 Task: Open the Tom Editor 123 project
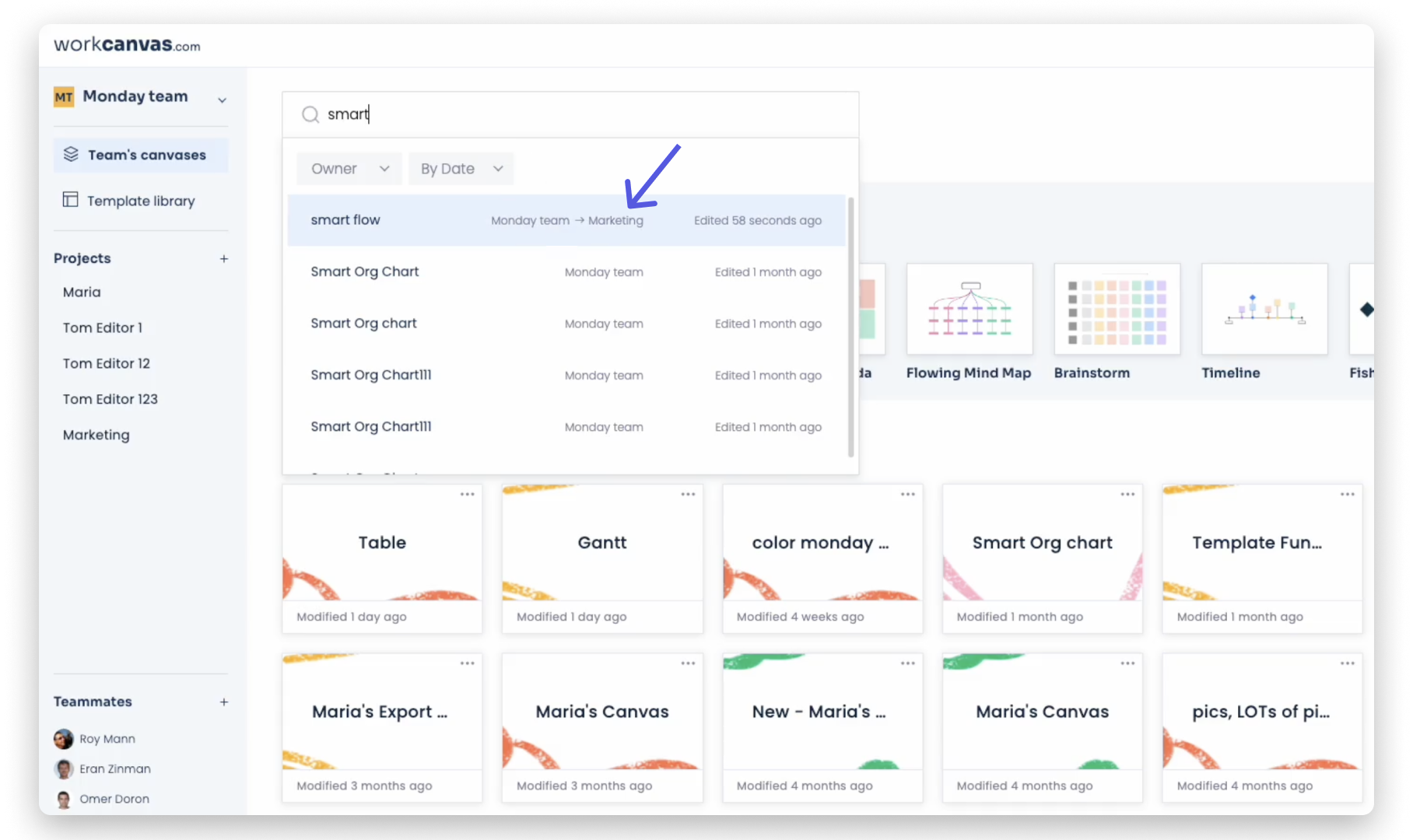click(110, 399)
